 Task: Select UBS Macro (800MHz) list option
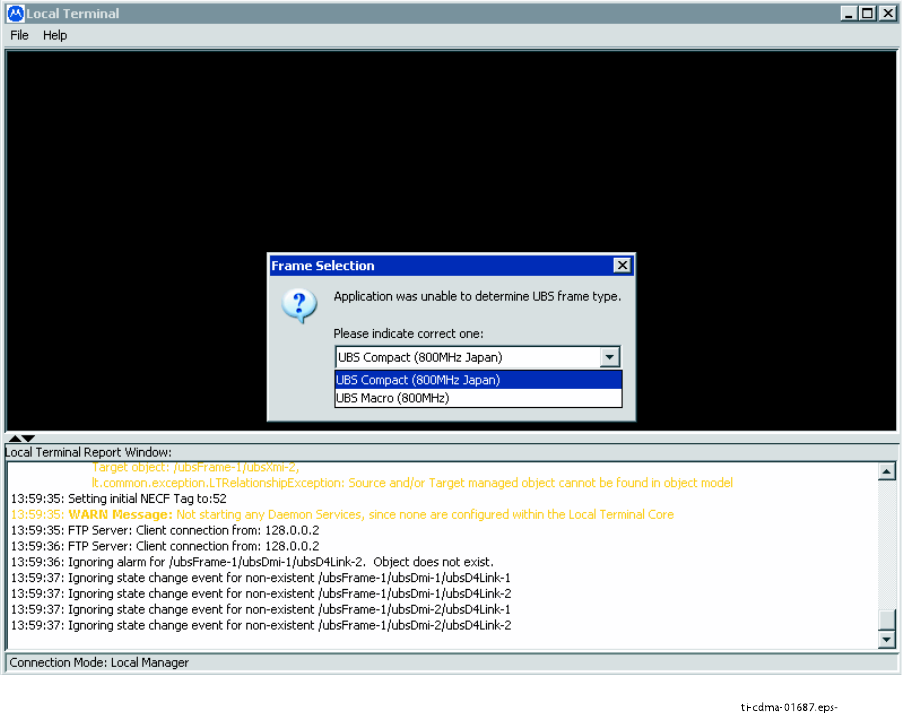478,398
